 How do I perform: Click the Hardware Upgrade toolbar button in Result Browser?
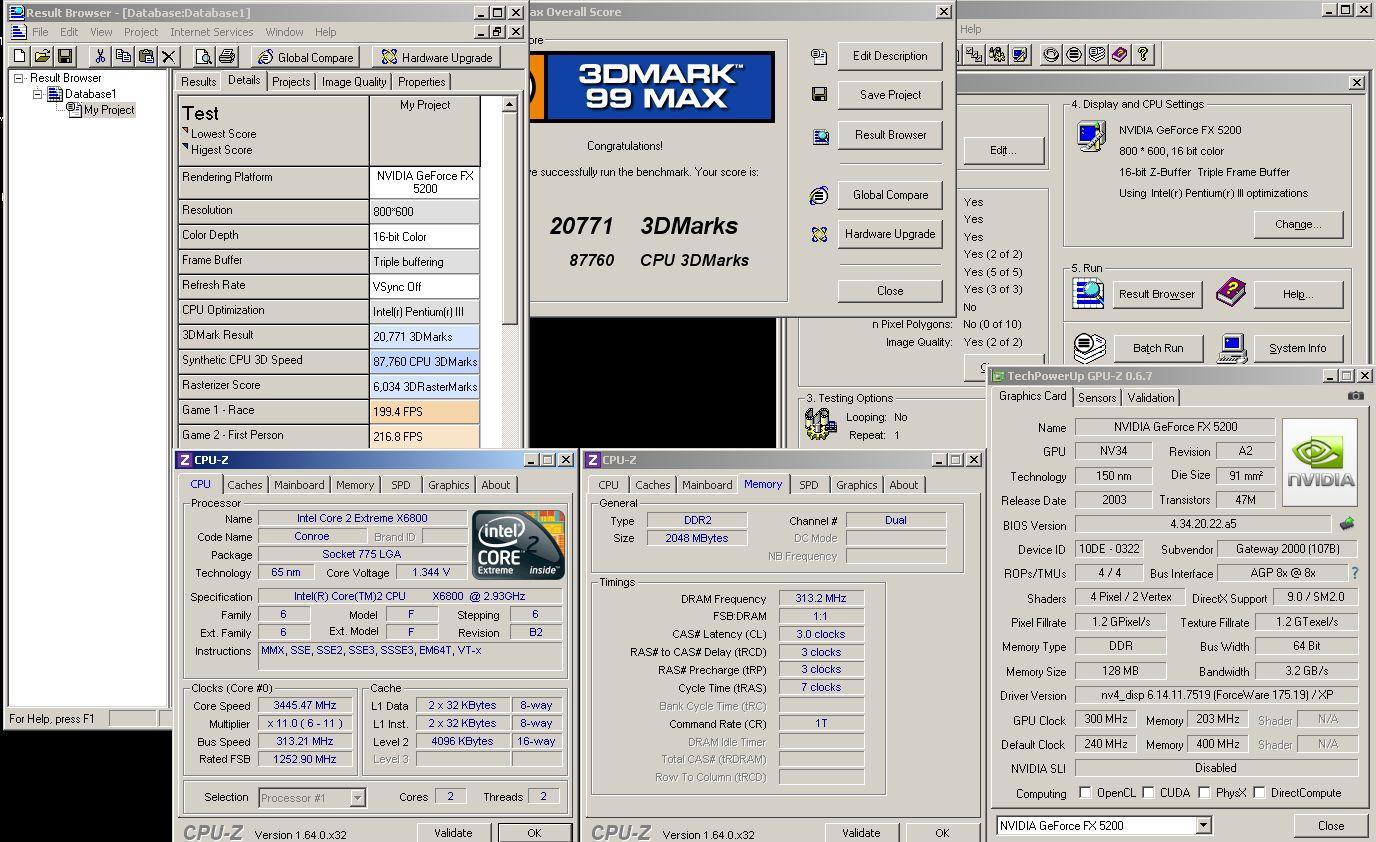(436, 57)
